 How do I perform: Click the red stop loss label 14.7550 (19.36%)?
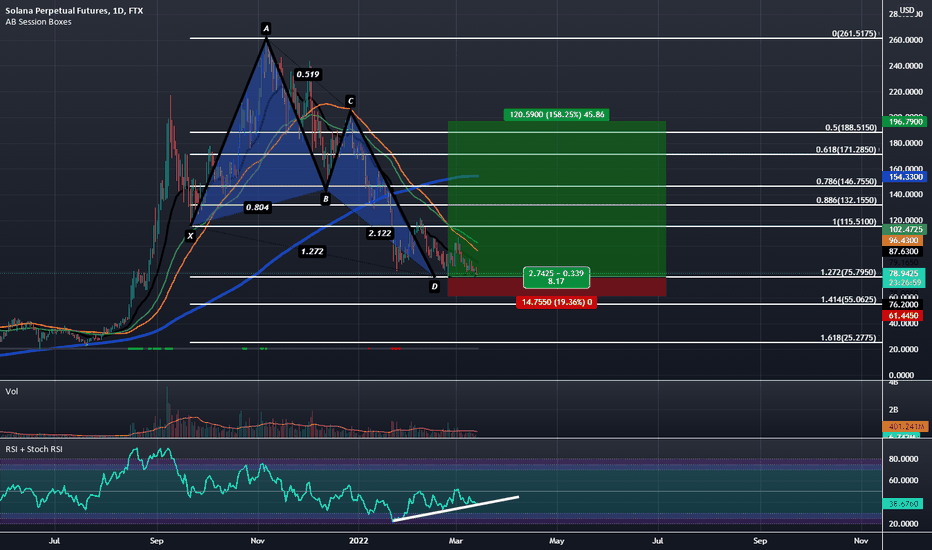556,302
